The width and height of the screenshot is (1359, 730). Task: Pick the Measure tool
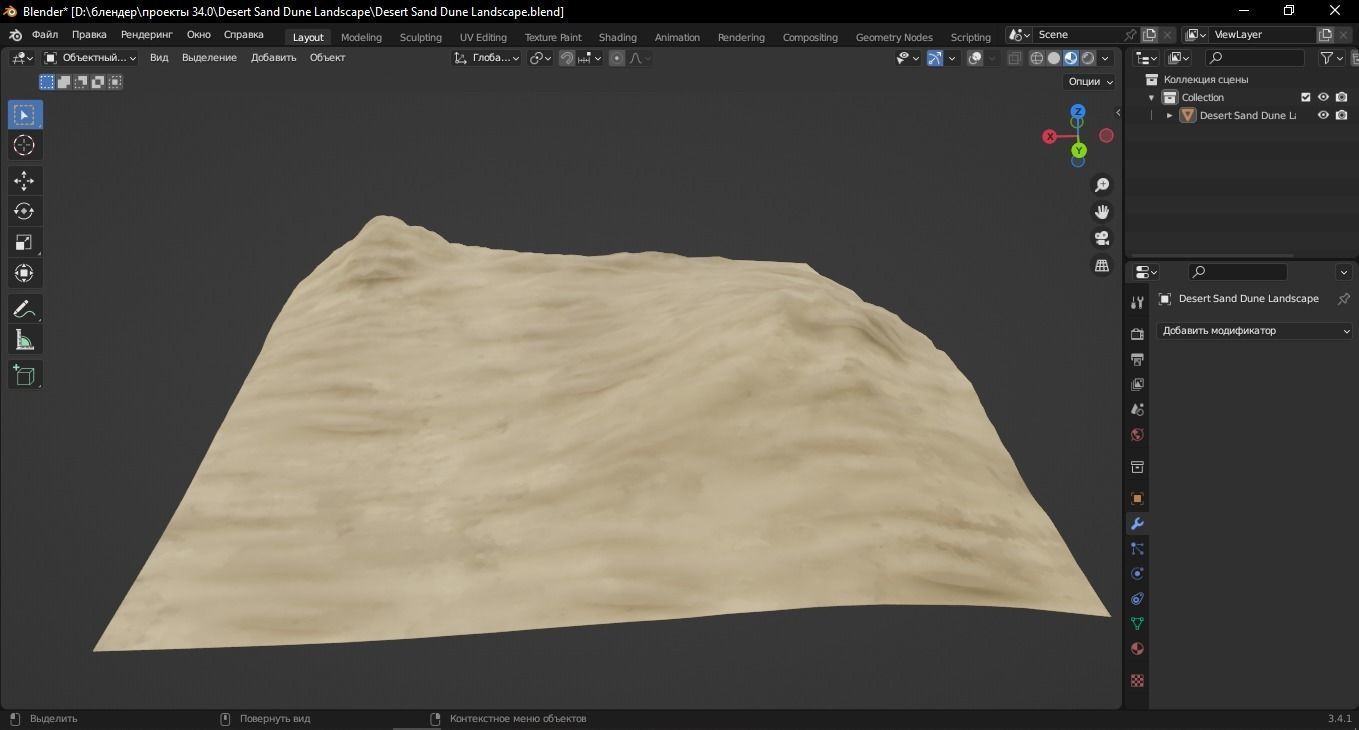24,340
